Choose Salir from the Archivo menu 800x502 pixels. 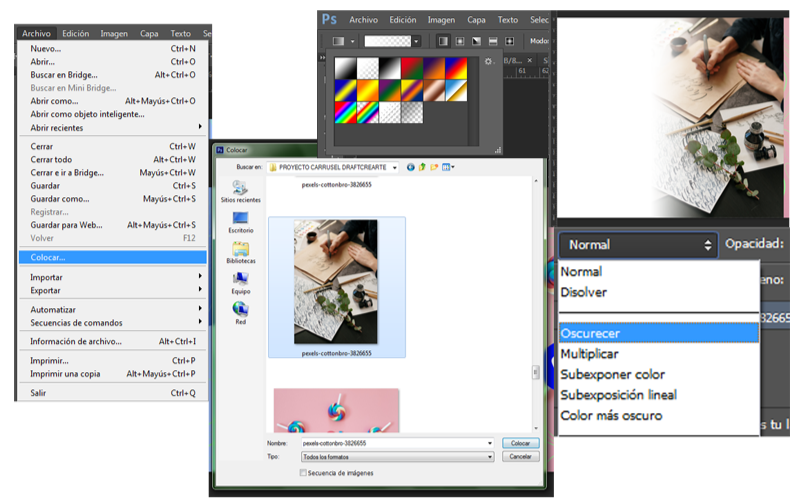tap(113, 393)
